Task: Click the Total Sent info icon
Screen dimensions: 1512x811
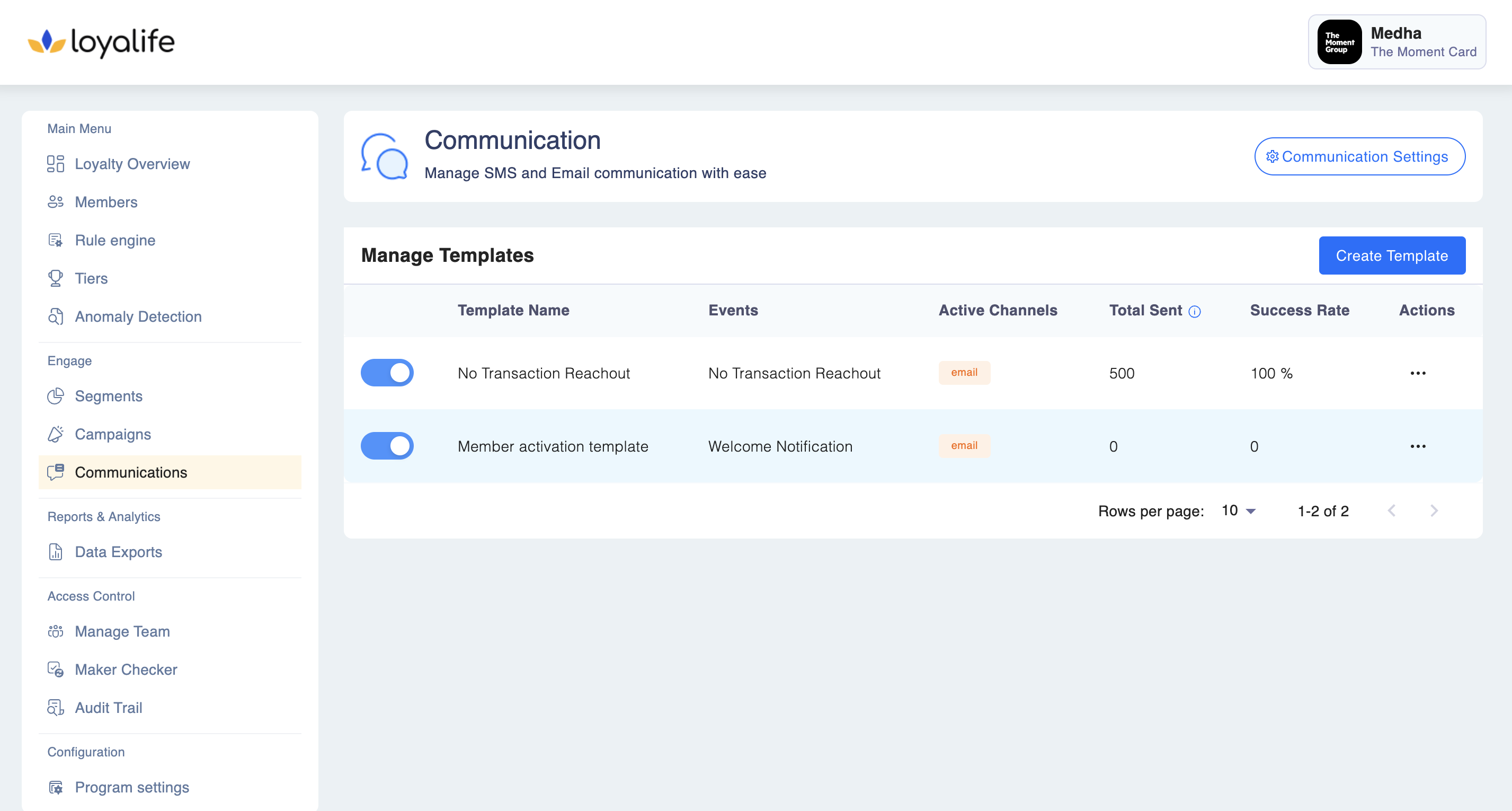Action: 1195,311
